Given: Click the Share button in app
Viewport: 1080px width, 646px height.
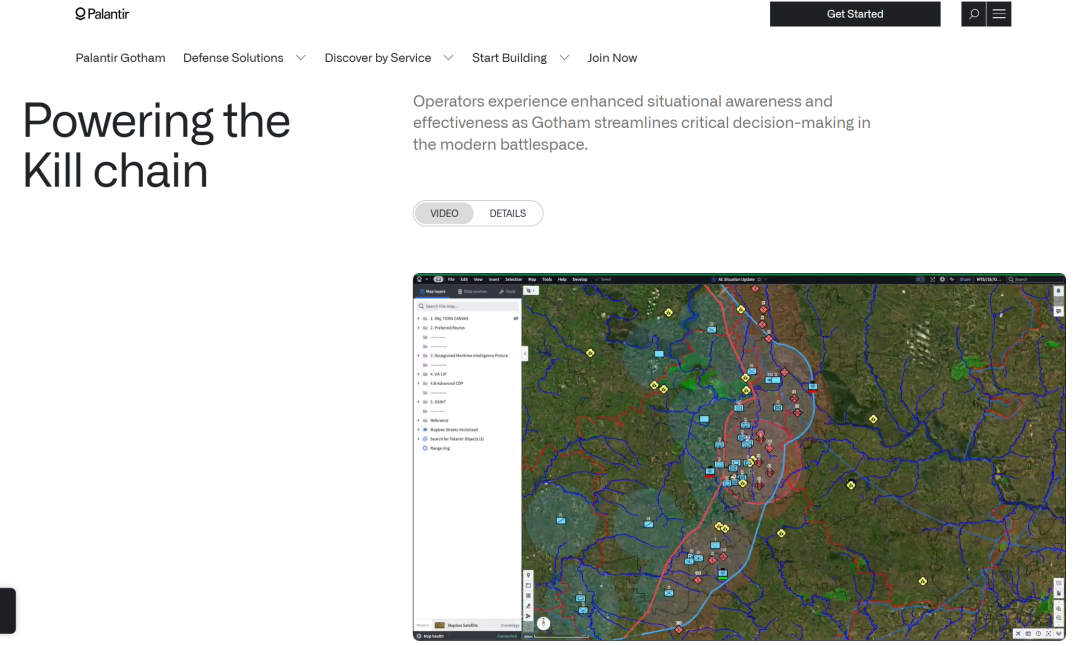Looking at the screenshot, I should tap(965, 280).
